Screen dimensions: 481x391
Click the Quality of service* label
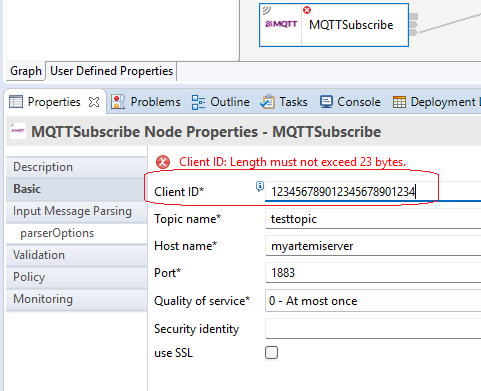202,301
